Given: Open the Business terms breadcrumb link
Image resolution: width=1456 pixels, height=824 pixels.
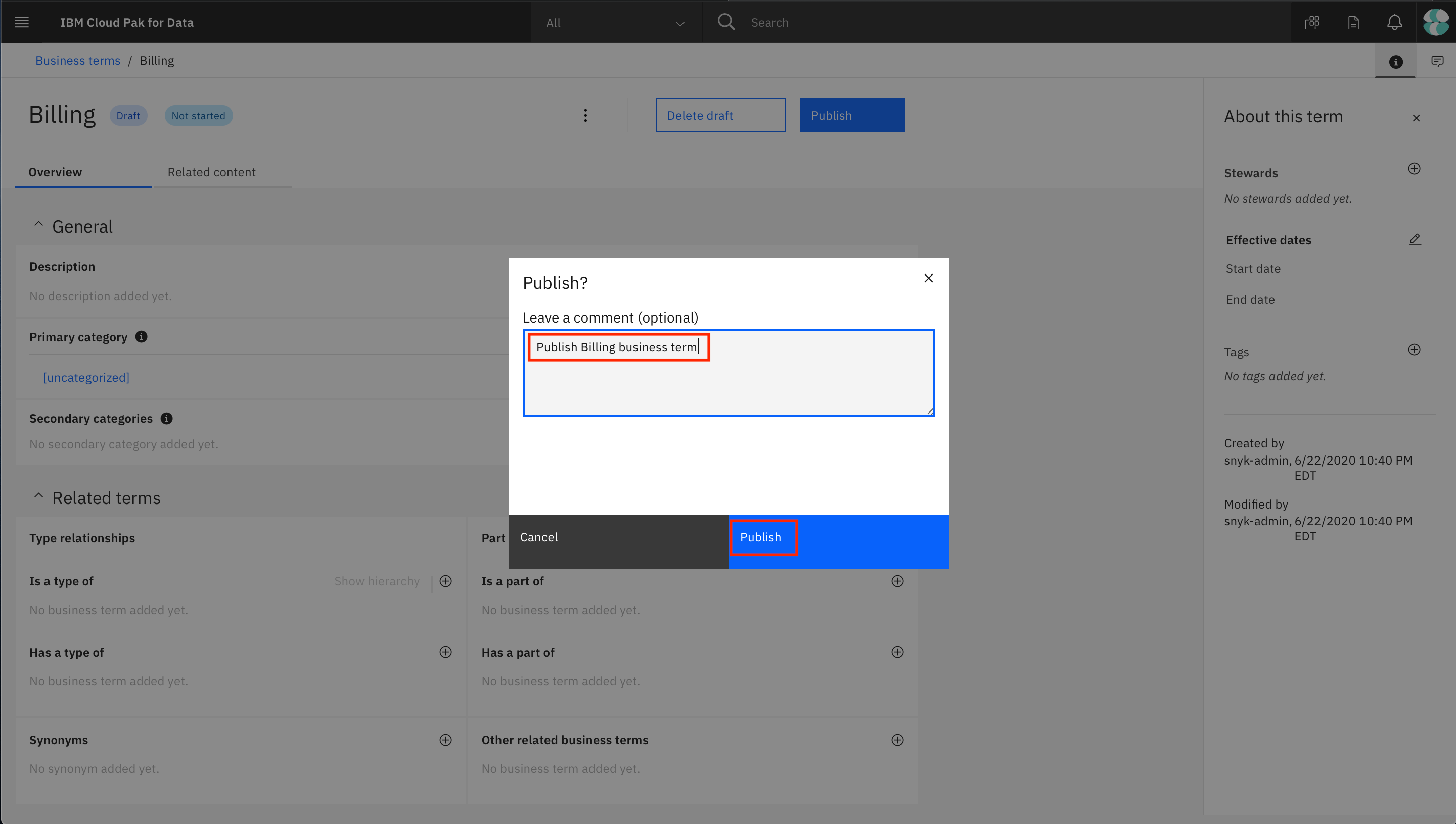Looking at the screenshot, I should pyautogui.click(x=77, y=60).
